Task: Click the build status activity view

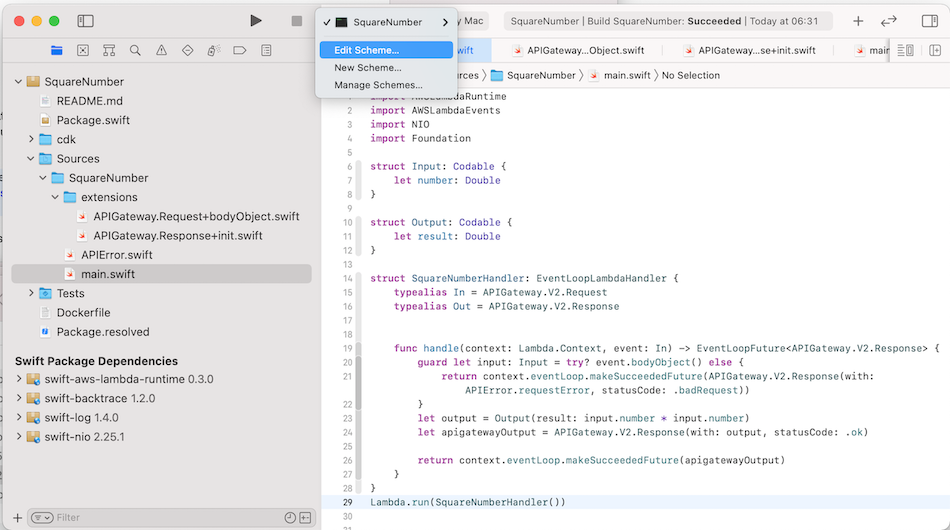Action: click(x=668, y=21)
